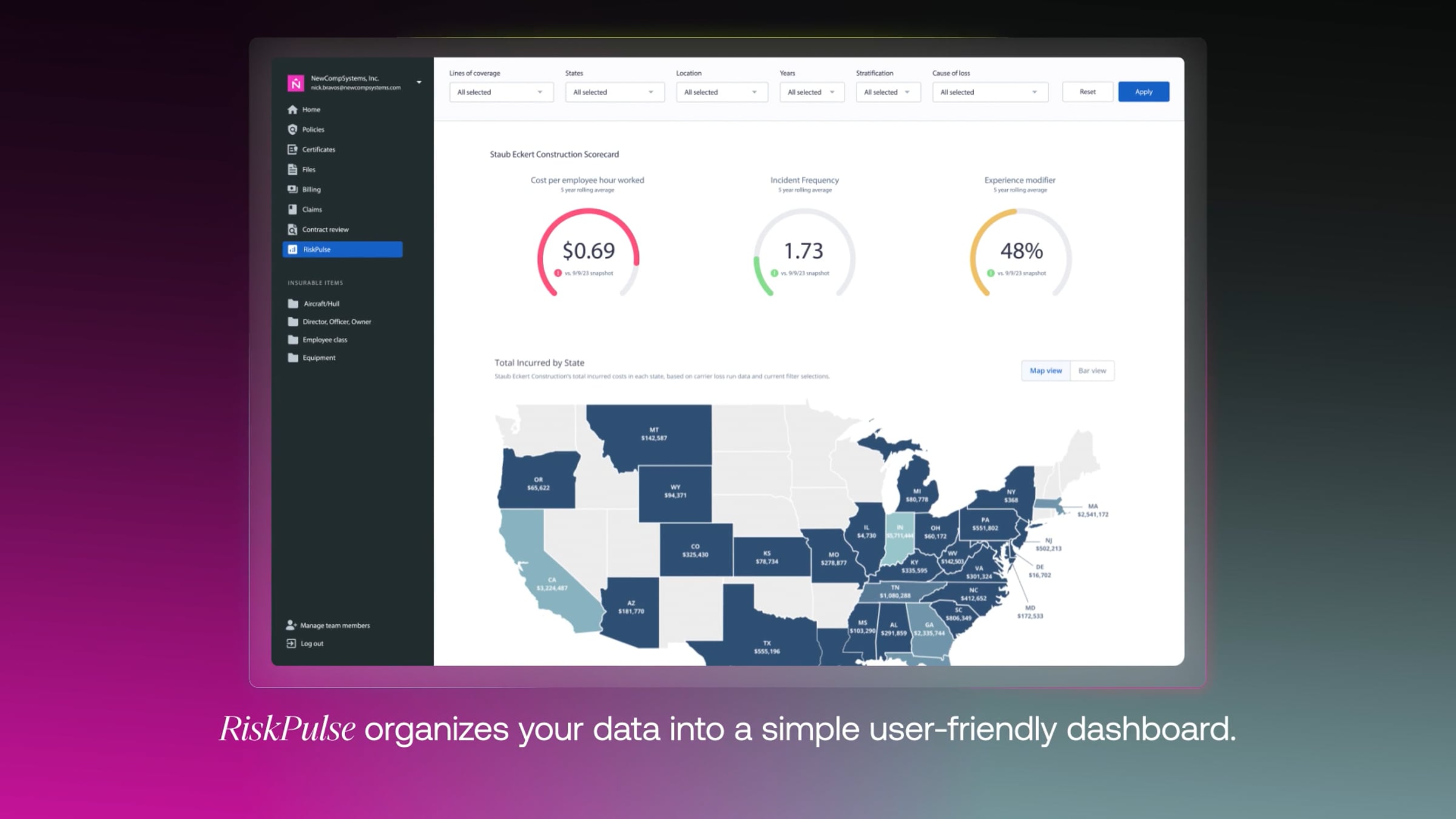This screenshot has width=1456, height=819.
Task: Select RiskPulse in the sidebar
Action: click(x=342, y=249)
